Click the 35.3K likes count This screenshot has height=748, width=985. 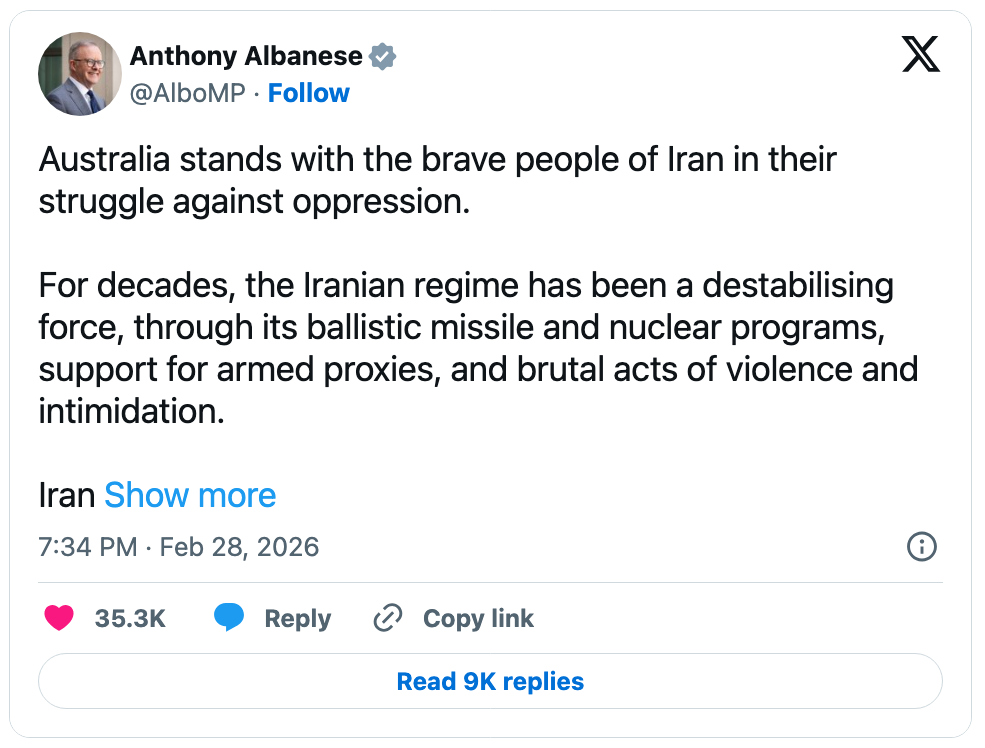(x=130, y=619)
